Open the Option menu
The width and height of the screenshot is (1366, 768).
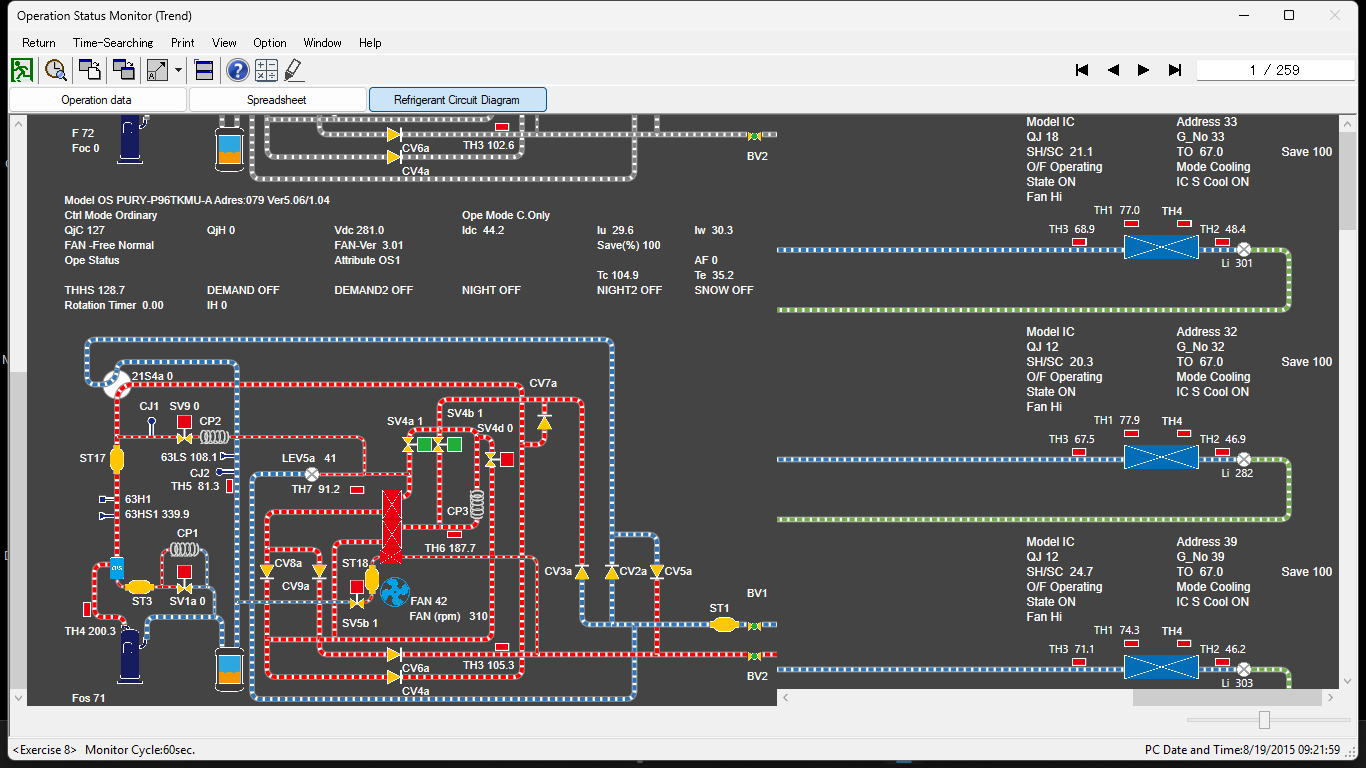(x=269, y=43)
